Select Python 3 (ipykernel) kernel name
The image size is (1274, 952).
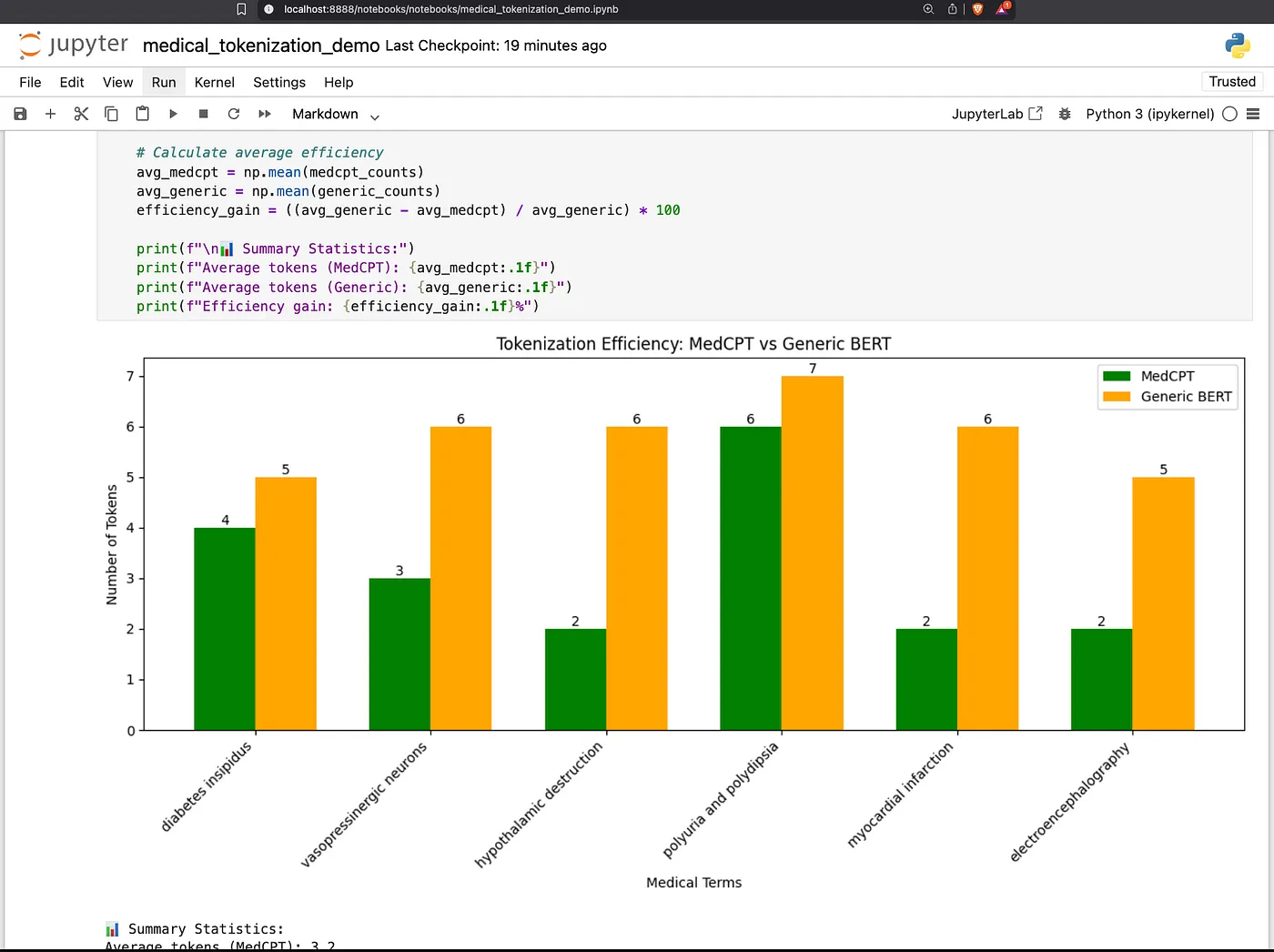[1149, 114]
